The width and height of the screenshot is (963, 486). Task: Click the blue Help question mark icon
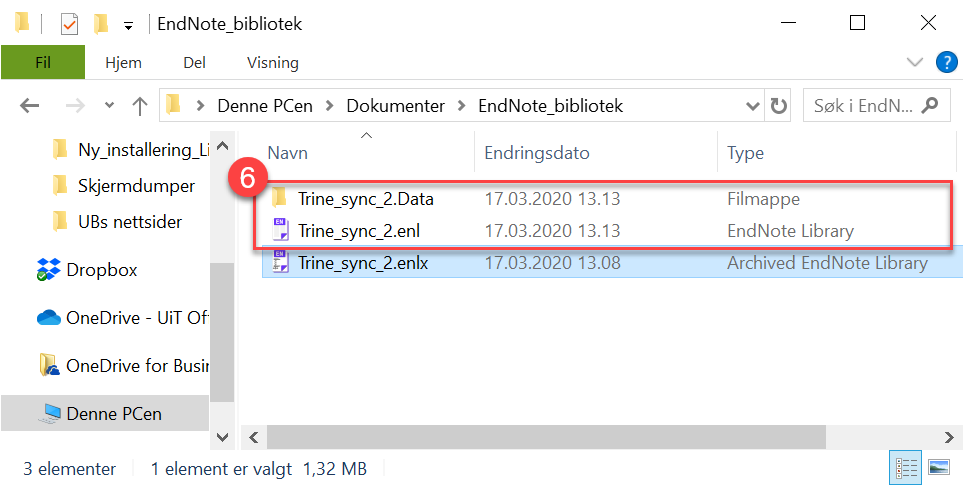tap(946, 62)
